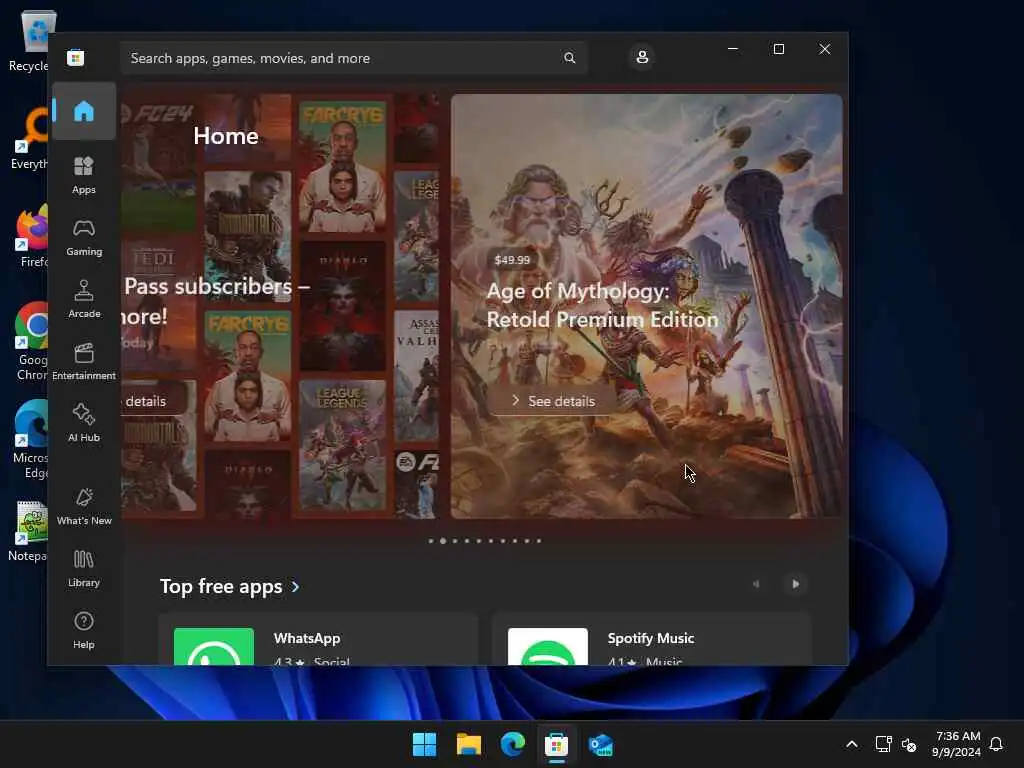Click into the Search apps, games, movies field
Screen dimensions: 1024x768
(353, 58)
